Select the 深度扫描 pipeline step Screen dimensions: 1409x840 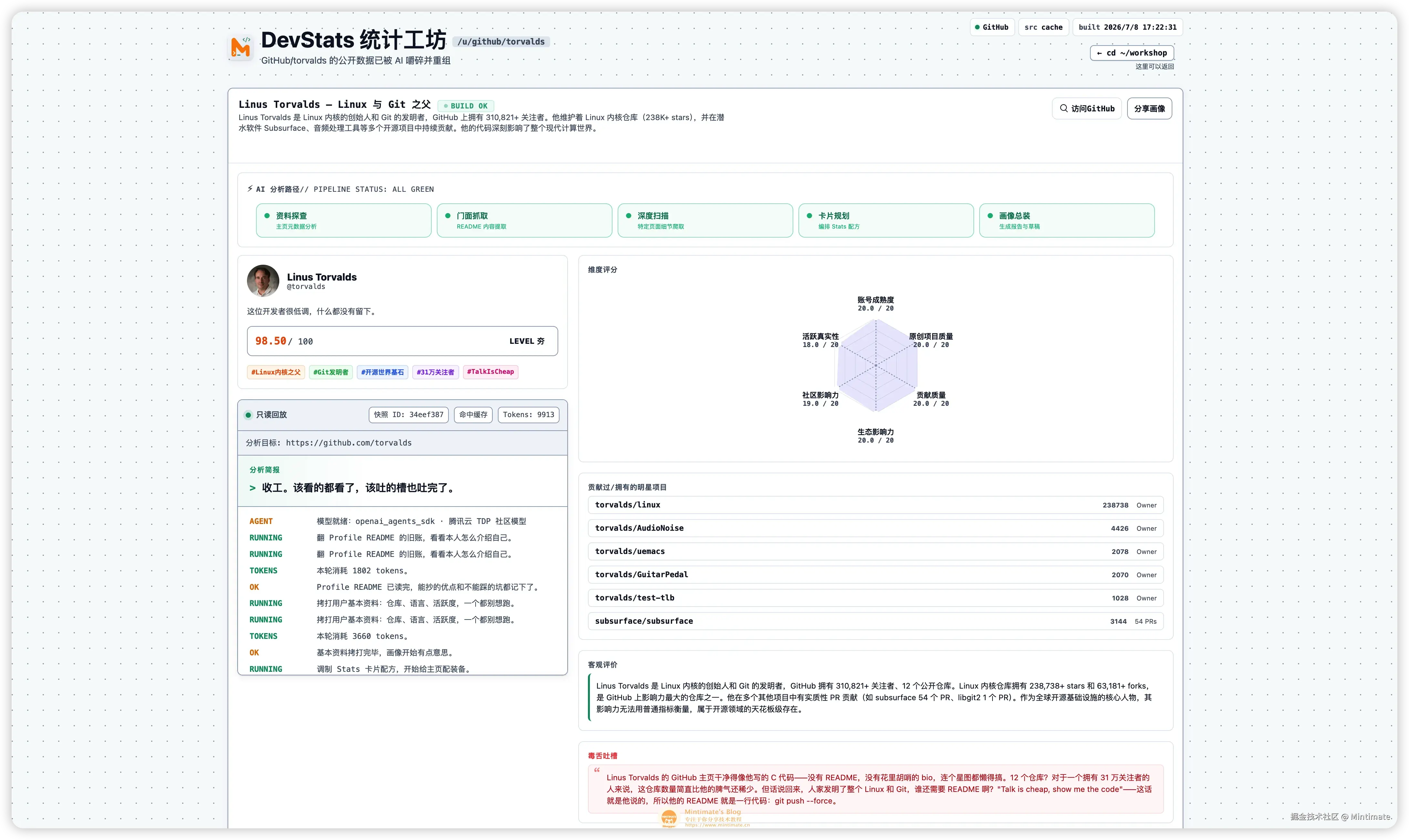705,220
